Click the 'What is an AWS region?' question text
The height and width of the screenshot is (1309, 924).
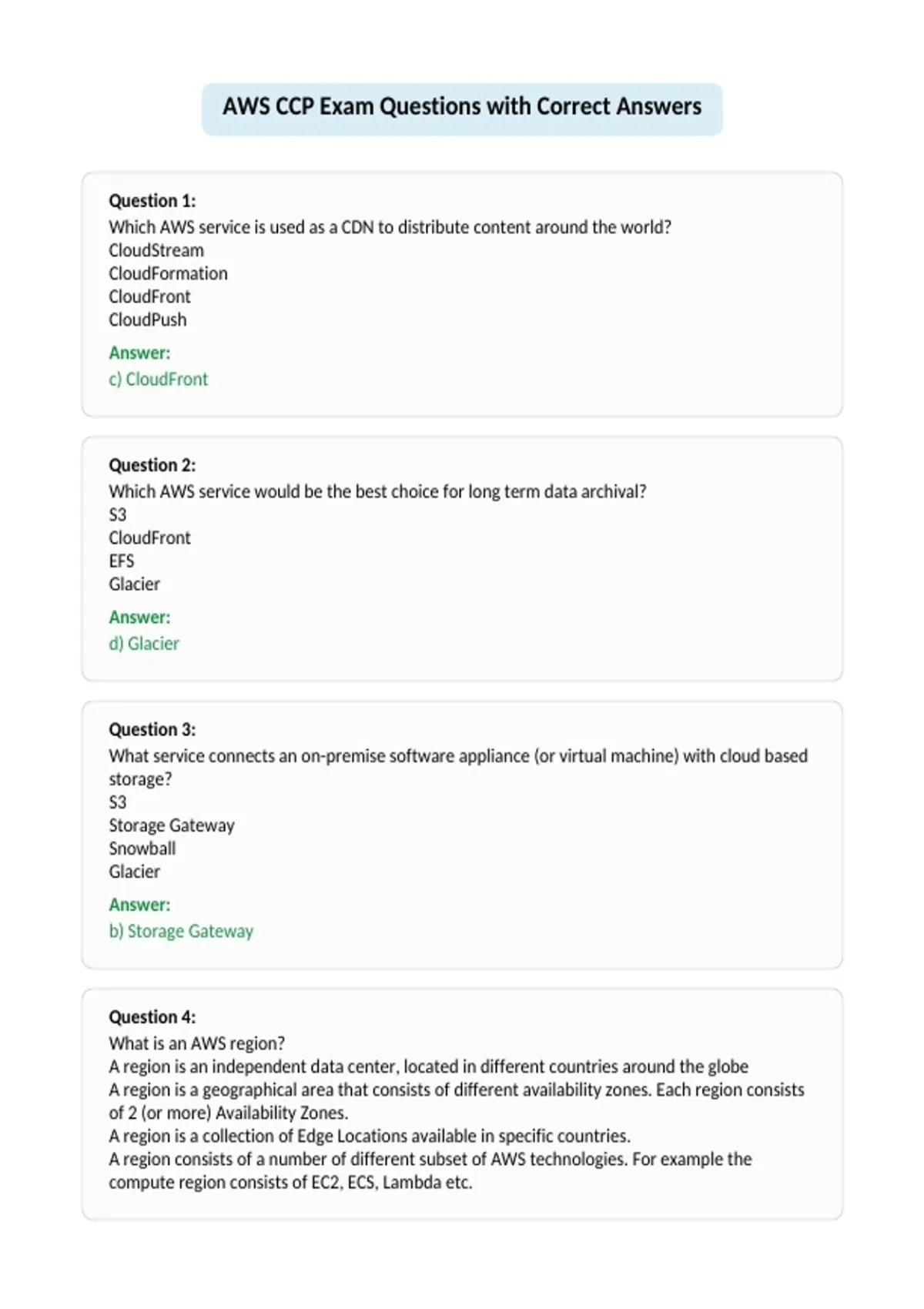pos(197,1043)
